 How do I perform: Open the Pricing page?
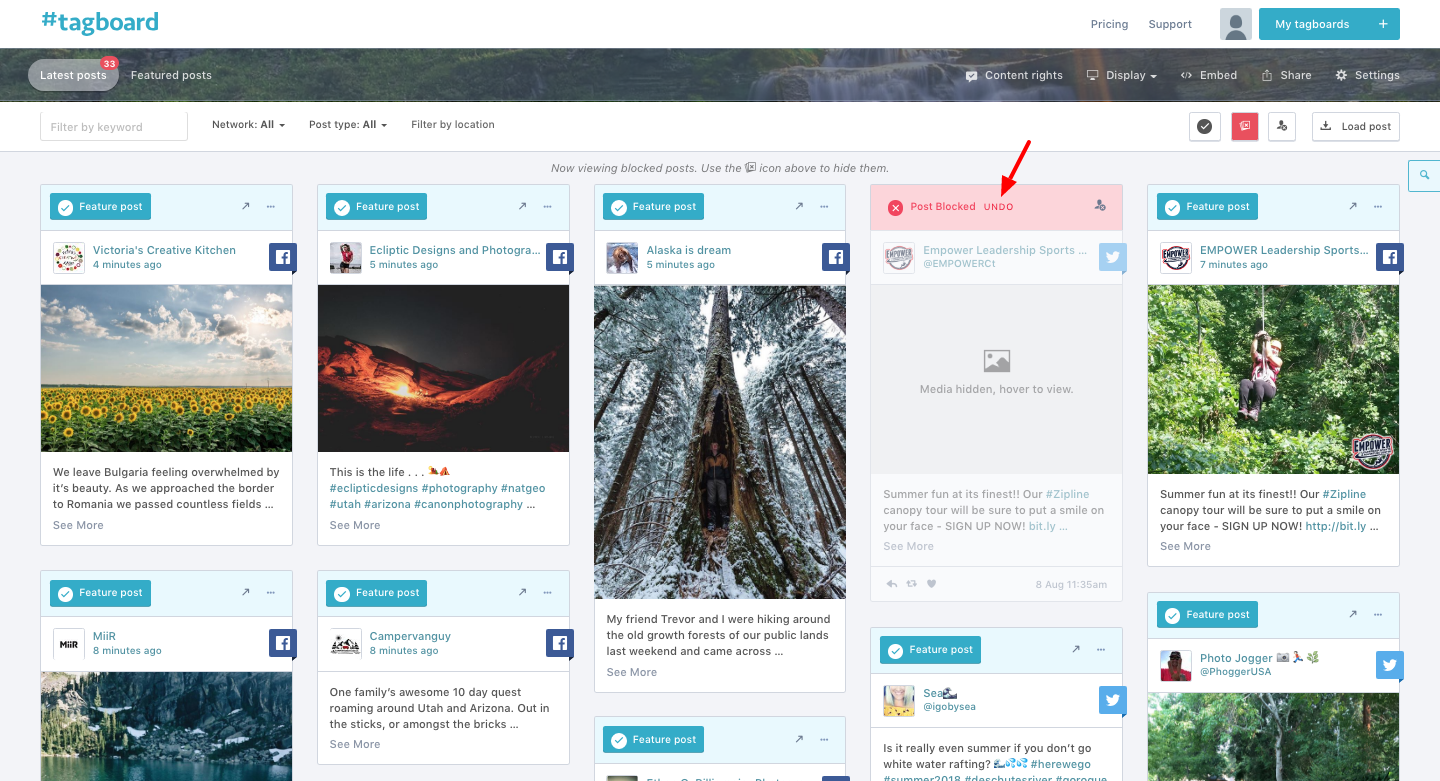[x=1109, y=24]
